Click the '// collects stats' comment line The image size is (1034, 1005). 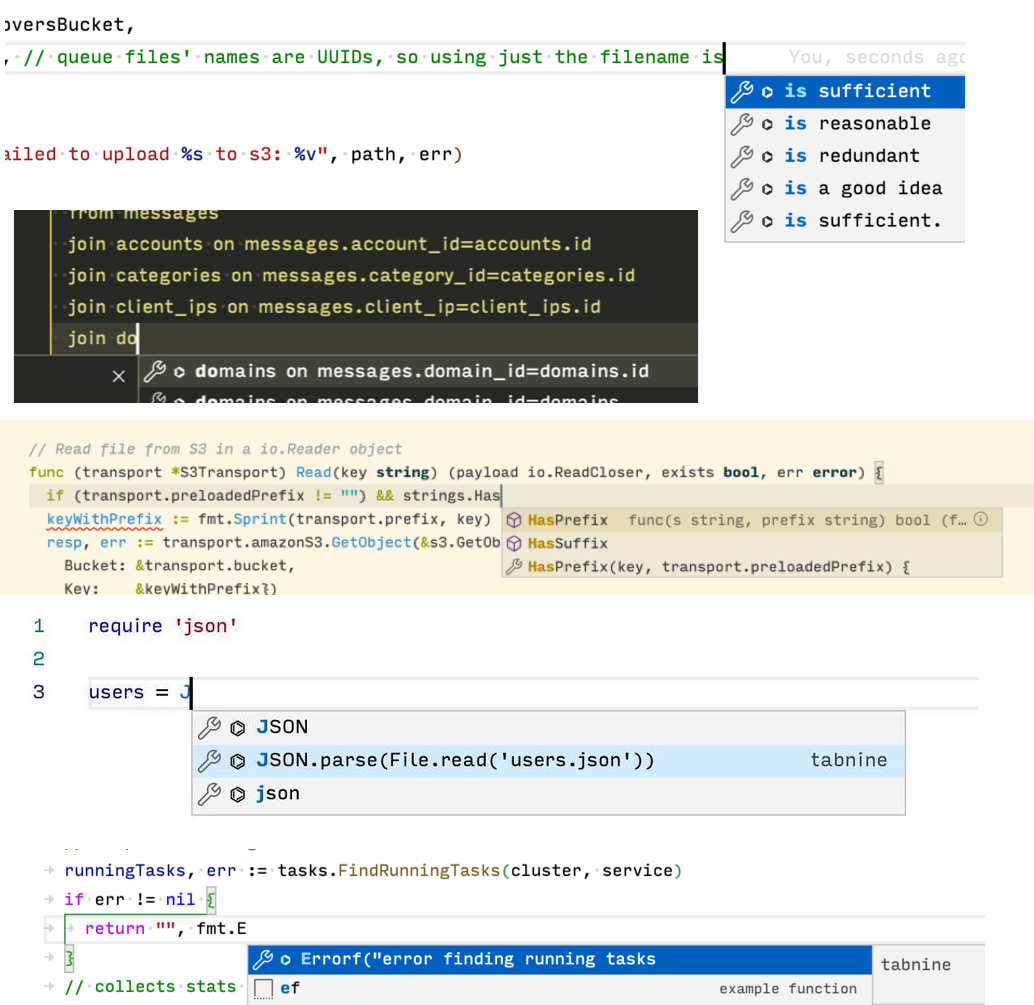[150, 987]
